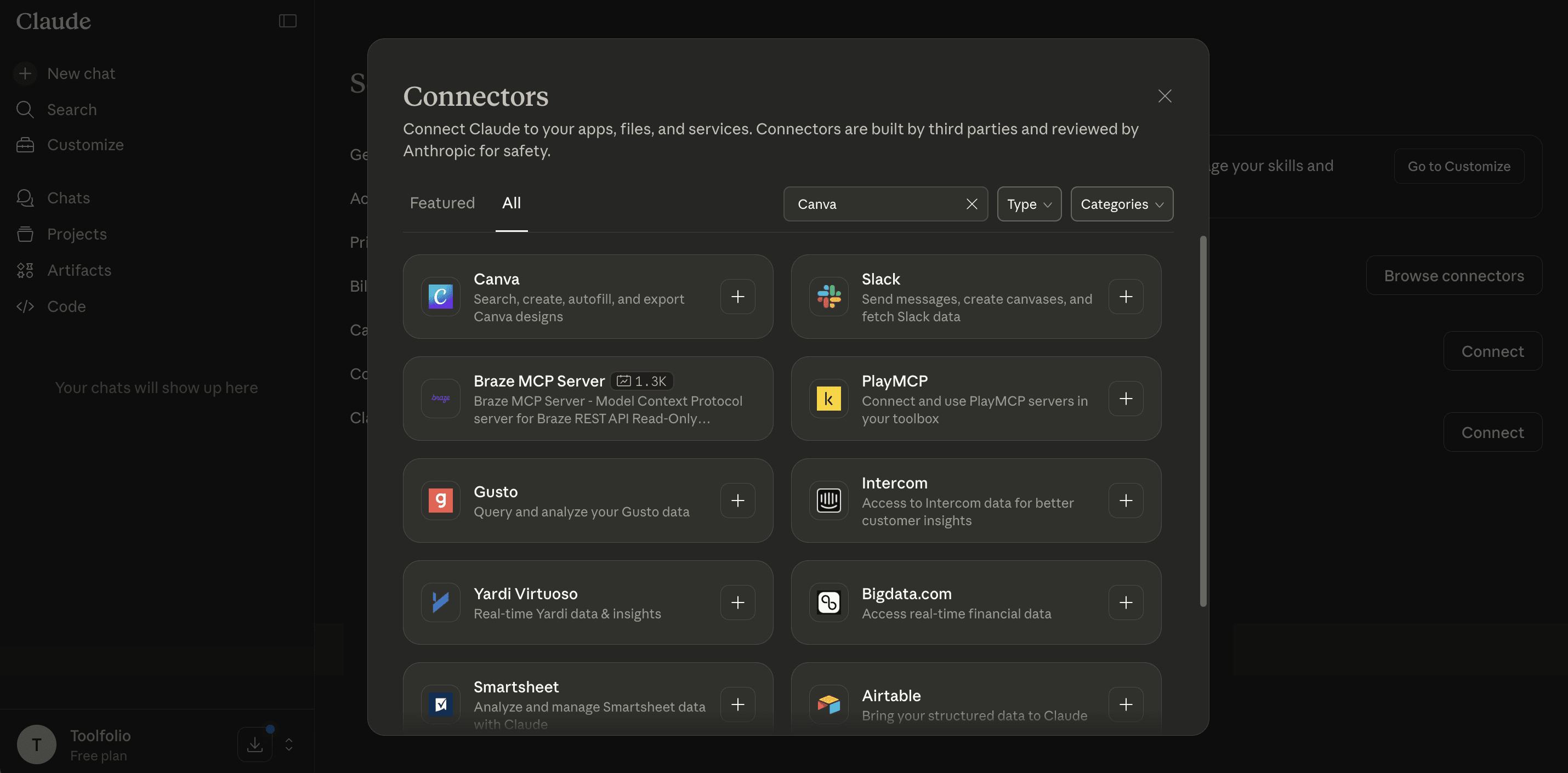This screenshot has height=773, width=1568.
Task: Click the Airtable logo icon
Action: click(828, 704)
